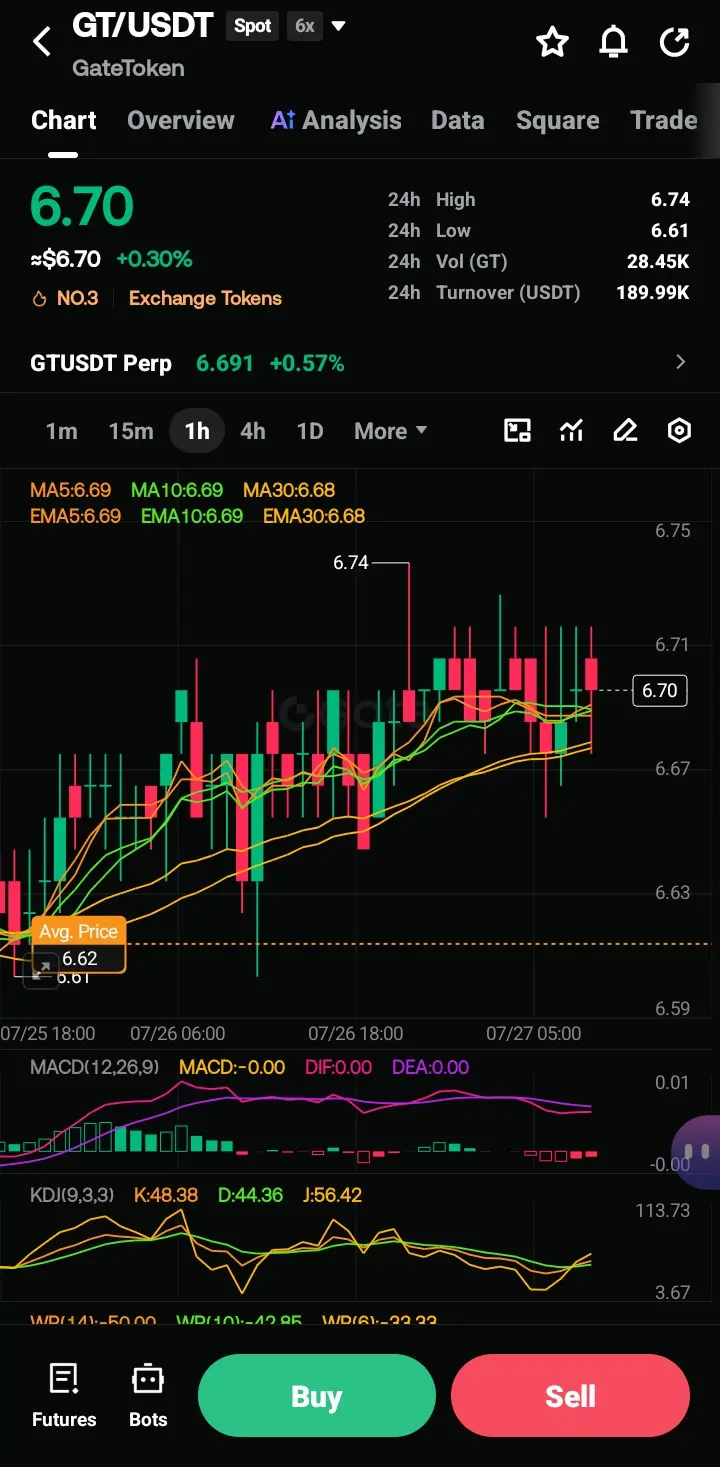This screenshot has height=1467, width=720.
Task: Tap the 07/26 18:00 time axis label
Action: 356,1033
